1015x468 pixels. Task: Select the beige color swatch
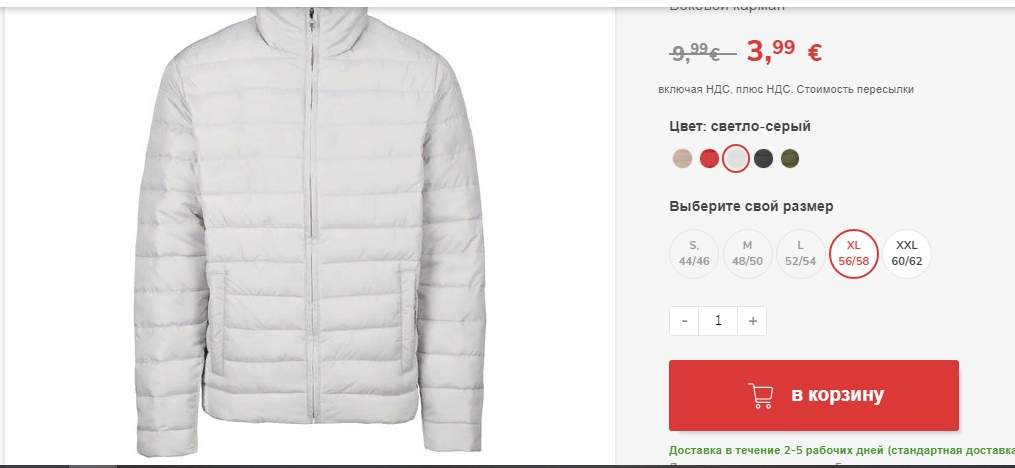(682, 159)
